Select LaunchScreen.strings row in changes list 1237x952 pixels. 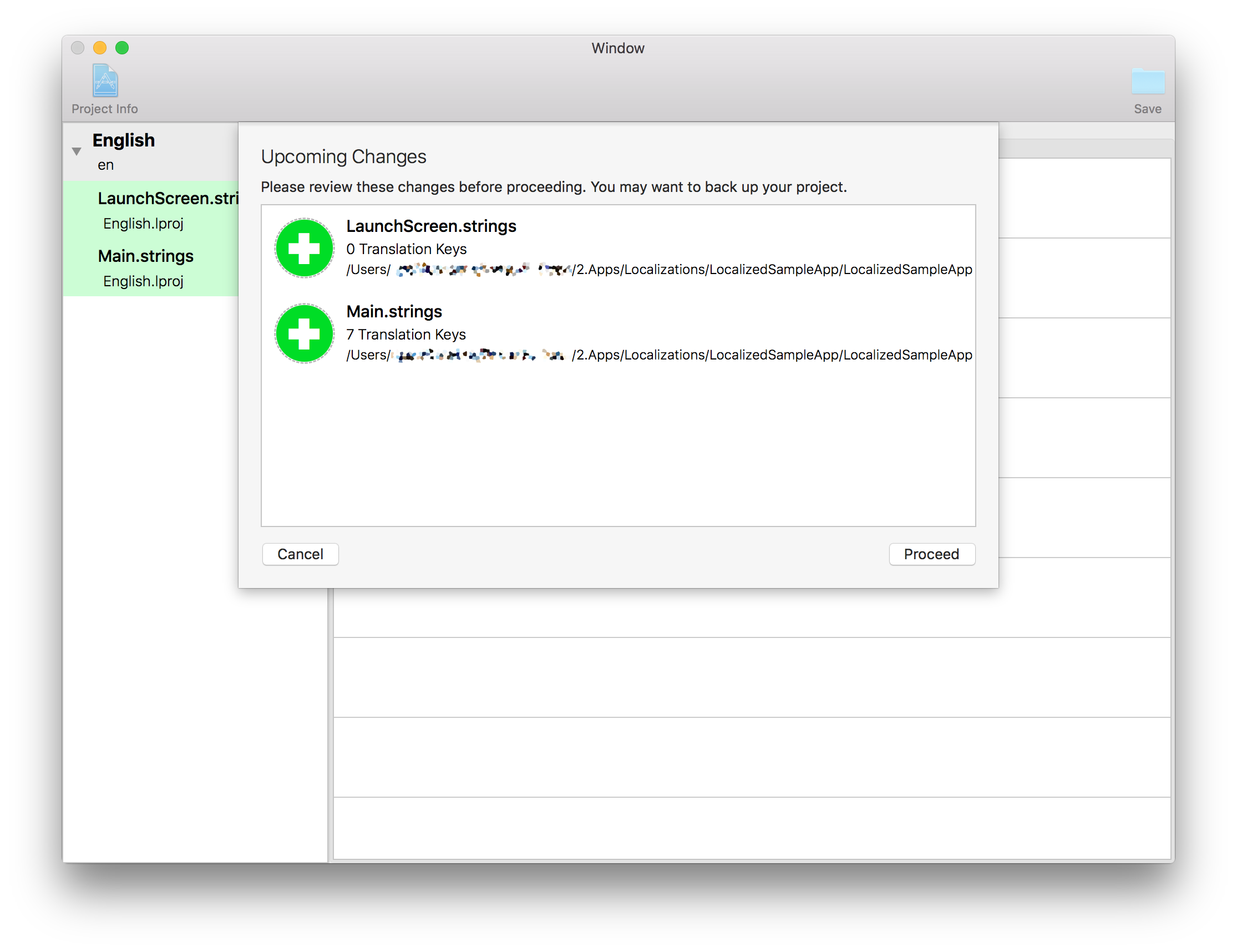pyautogui.click(x=431, y=226)
